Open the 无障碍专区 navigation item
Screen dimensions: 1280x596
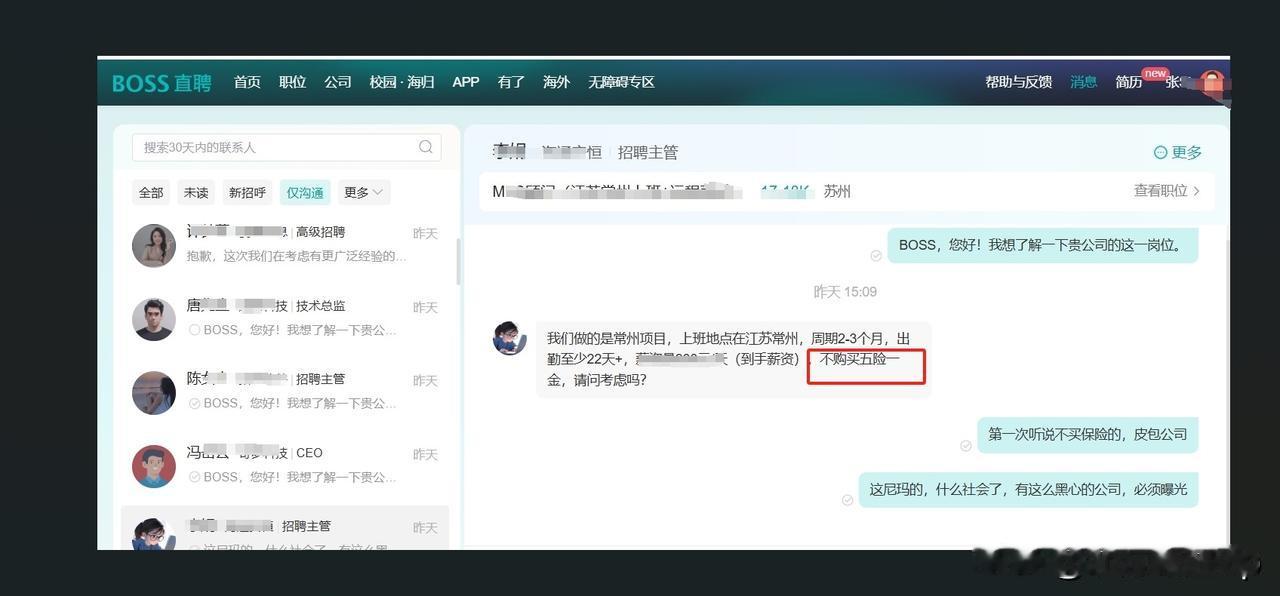(x=621, y=82)
